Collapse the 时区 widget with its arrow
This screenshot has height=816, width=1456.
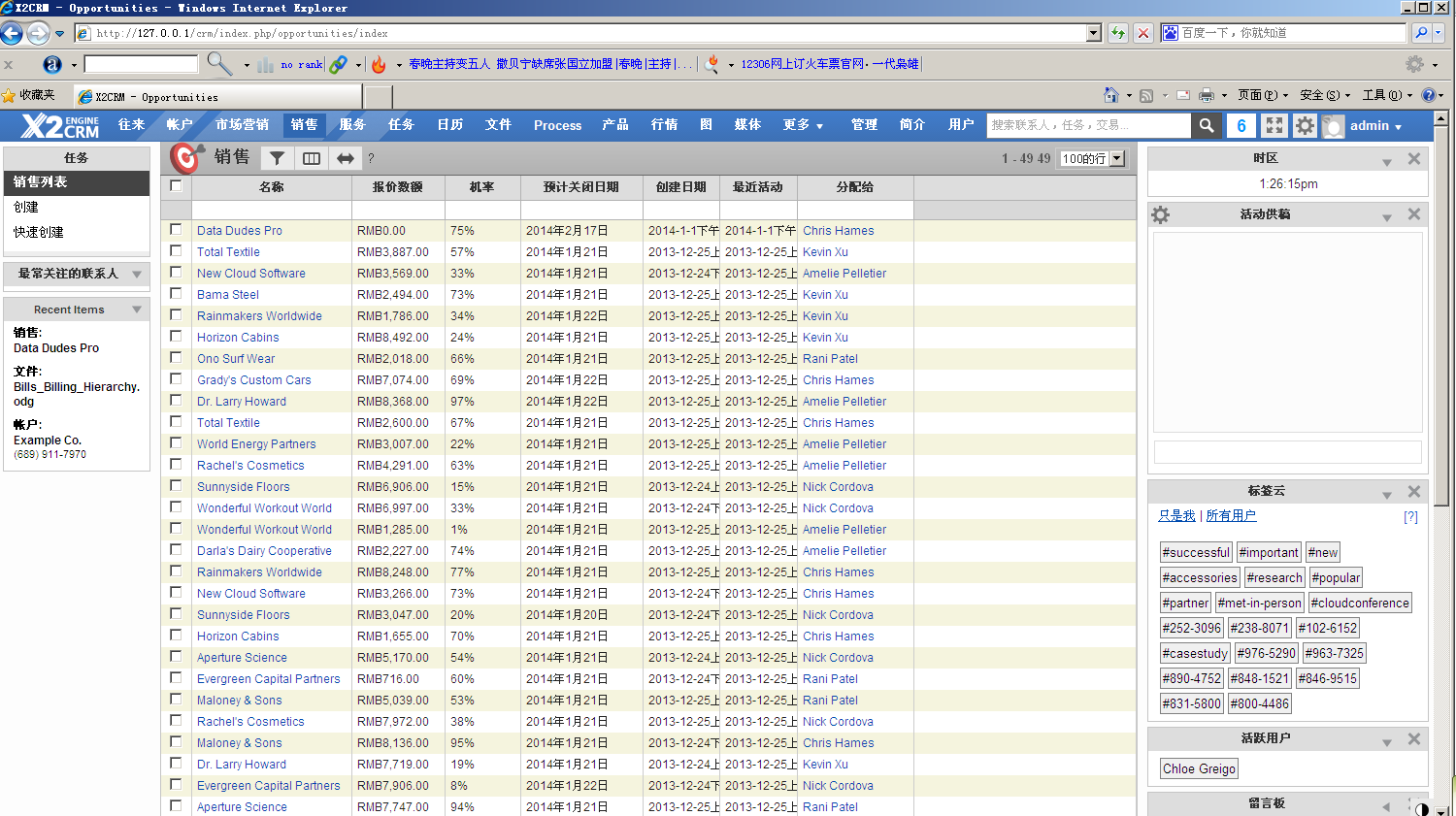click(x=1387, y=162)
